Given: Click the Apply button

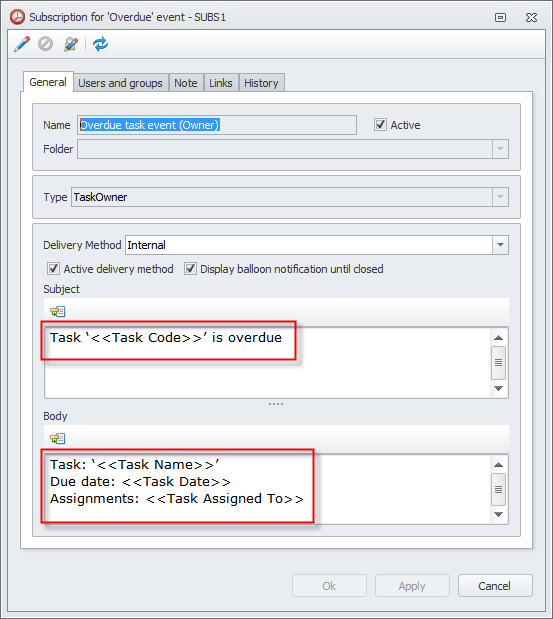Looking at the screenshot, I should tap(412, 586).
